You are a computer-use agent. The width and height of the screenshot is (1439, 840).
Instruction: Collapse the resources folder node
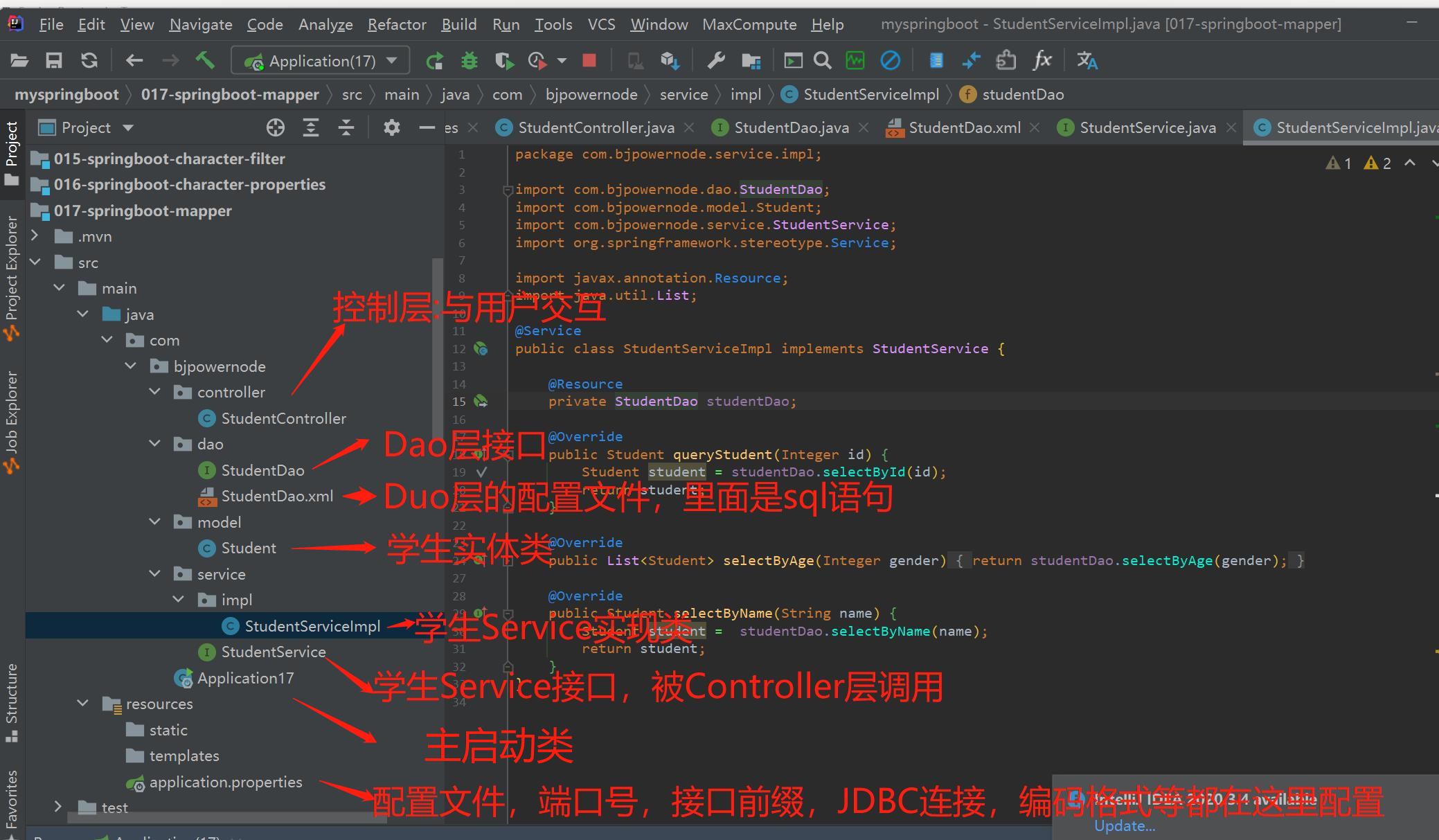pos(83,704)
